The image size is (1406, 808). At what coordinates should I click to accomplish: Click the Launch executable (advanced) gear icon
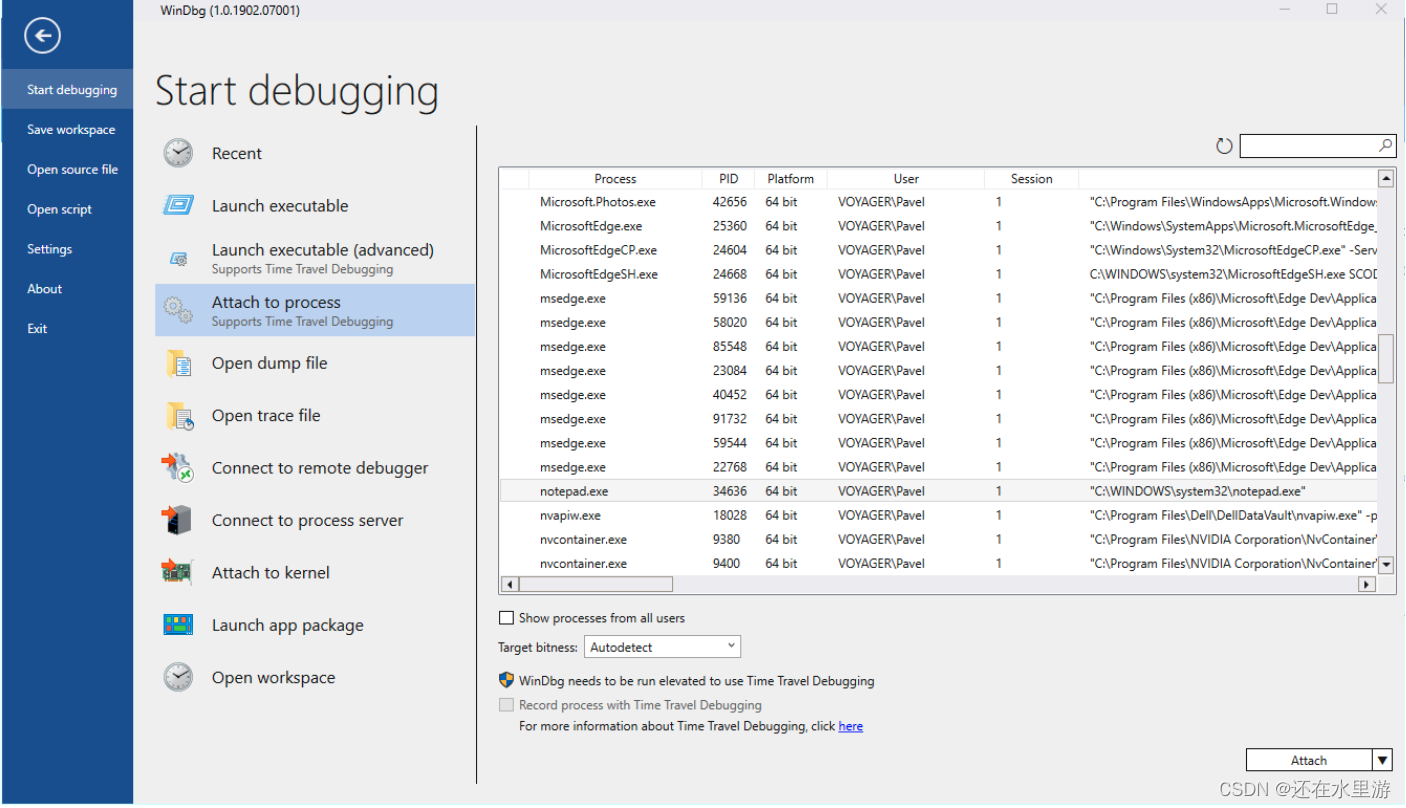[178, 258]
